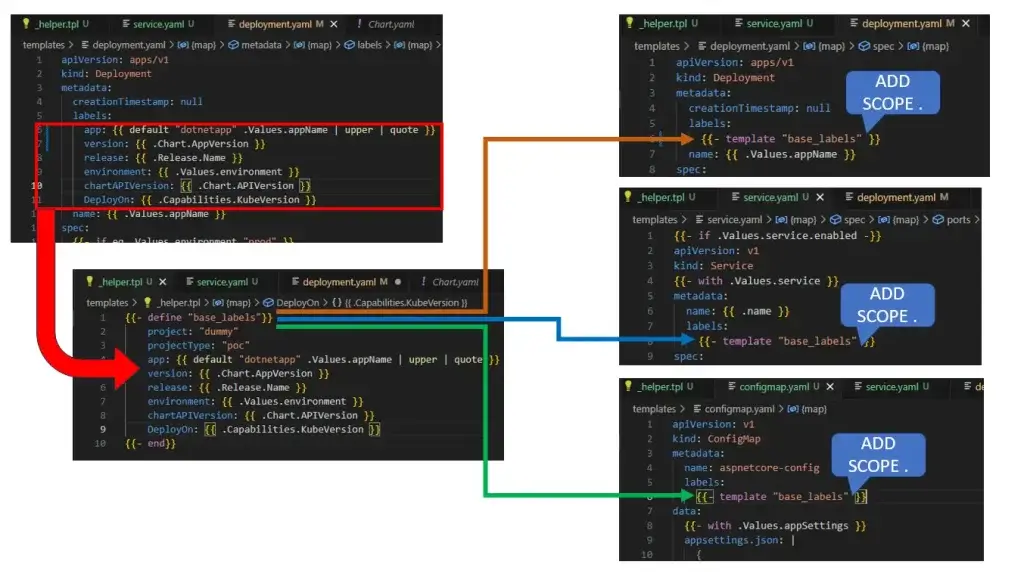Close the _helper.tpl tab in the _helper.tpl editor
Viewport: 1024px width, 574px height.
pos(163,281)
